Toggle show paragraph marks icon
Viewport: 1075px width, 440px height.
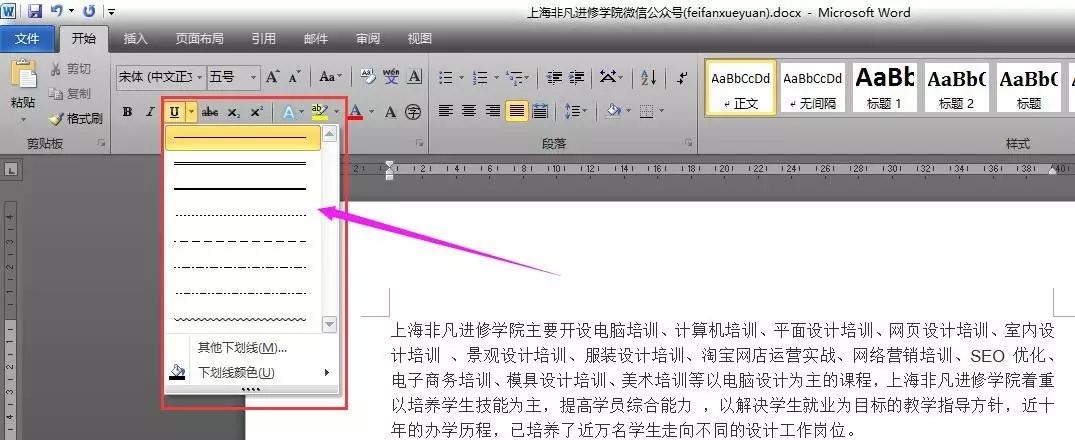point(681,77)
